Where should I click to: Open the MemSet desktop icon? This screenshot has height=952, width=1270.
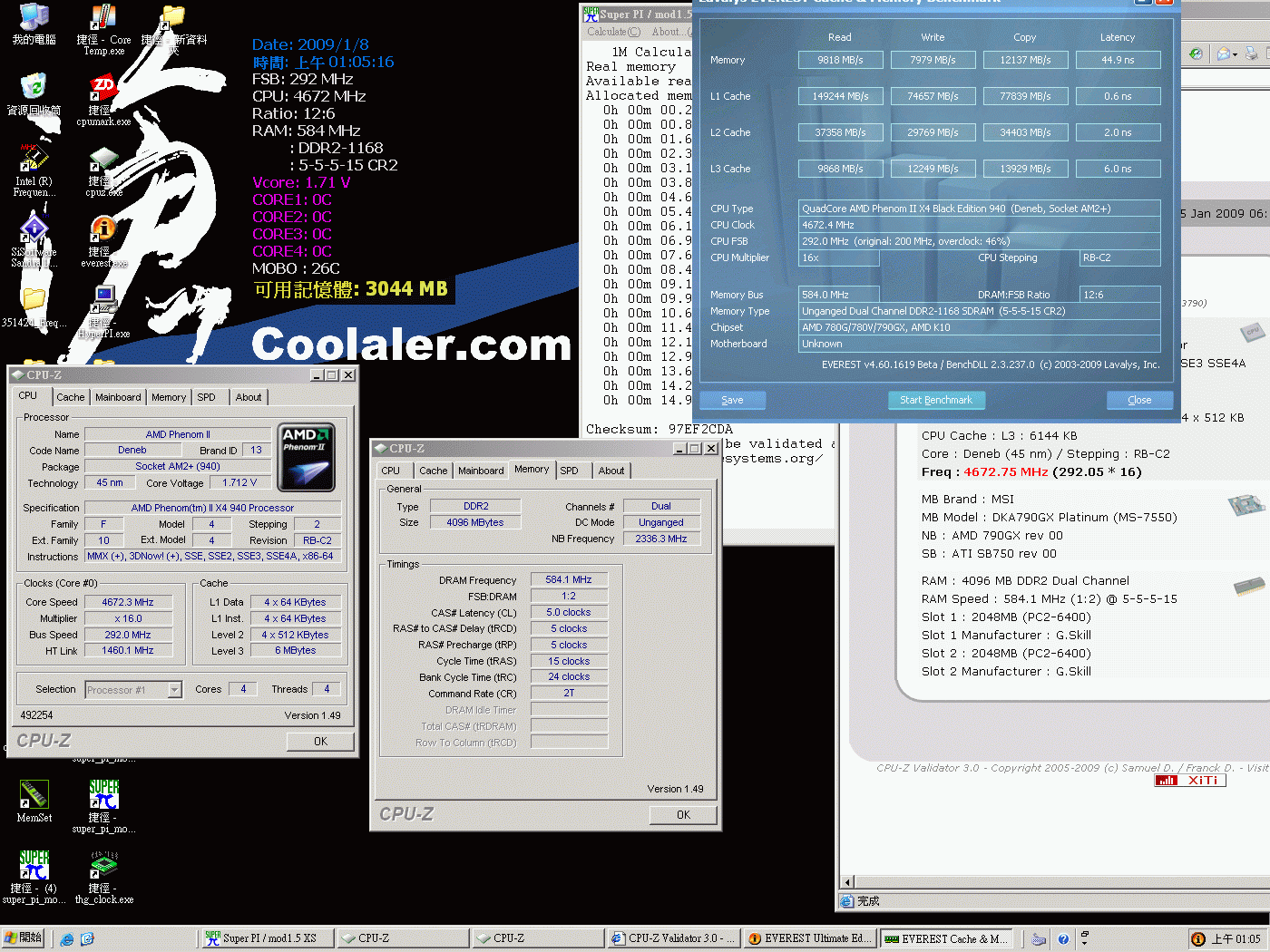(x=34, y=801)
